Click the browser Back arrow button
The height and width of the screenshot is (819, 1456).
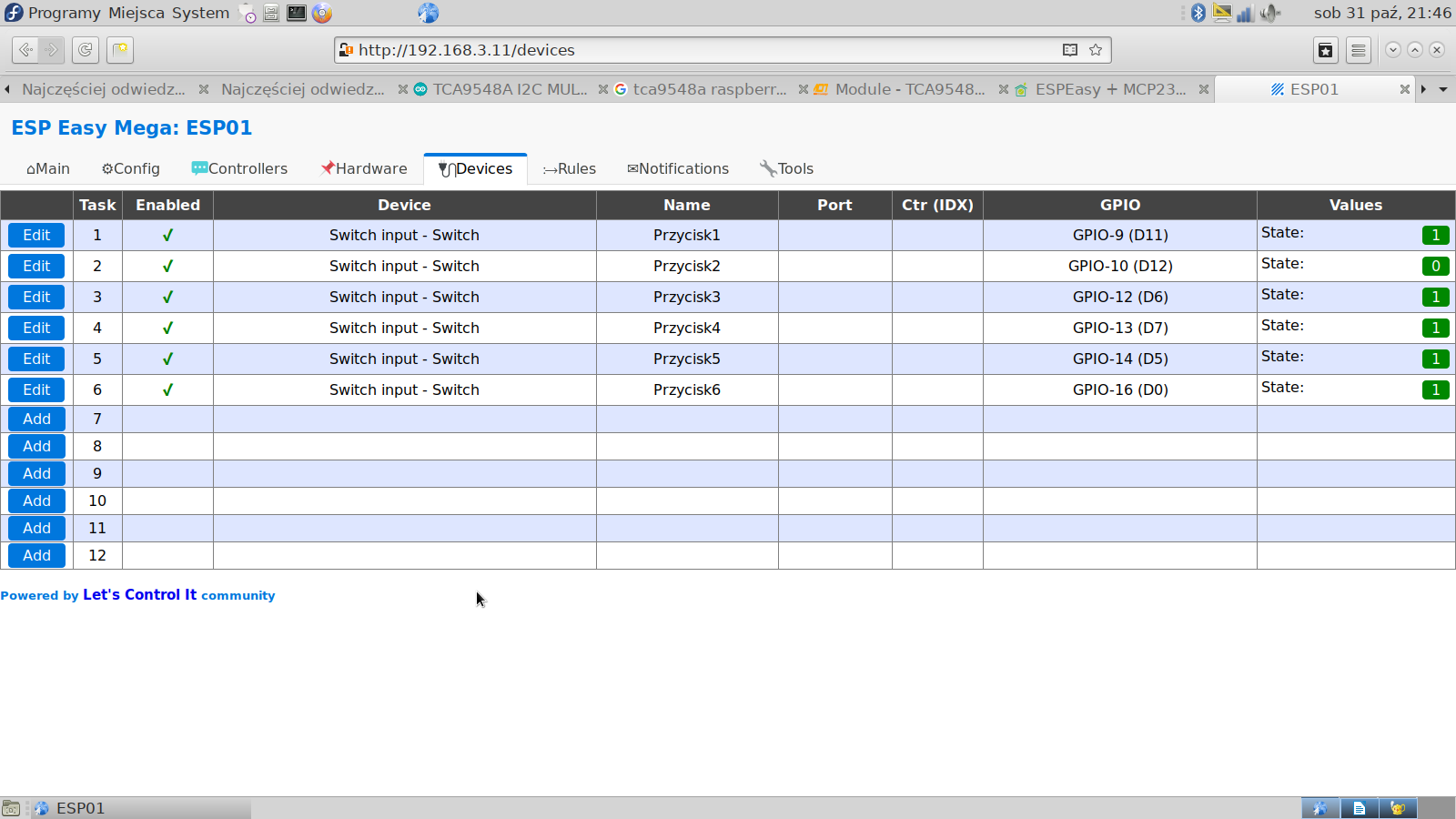[x=25, y=50]
